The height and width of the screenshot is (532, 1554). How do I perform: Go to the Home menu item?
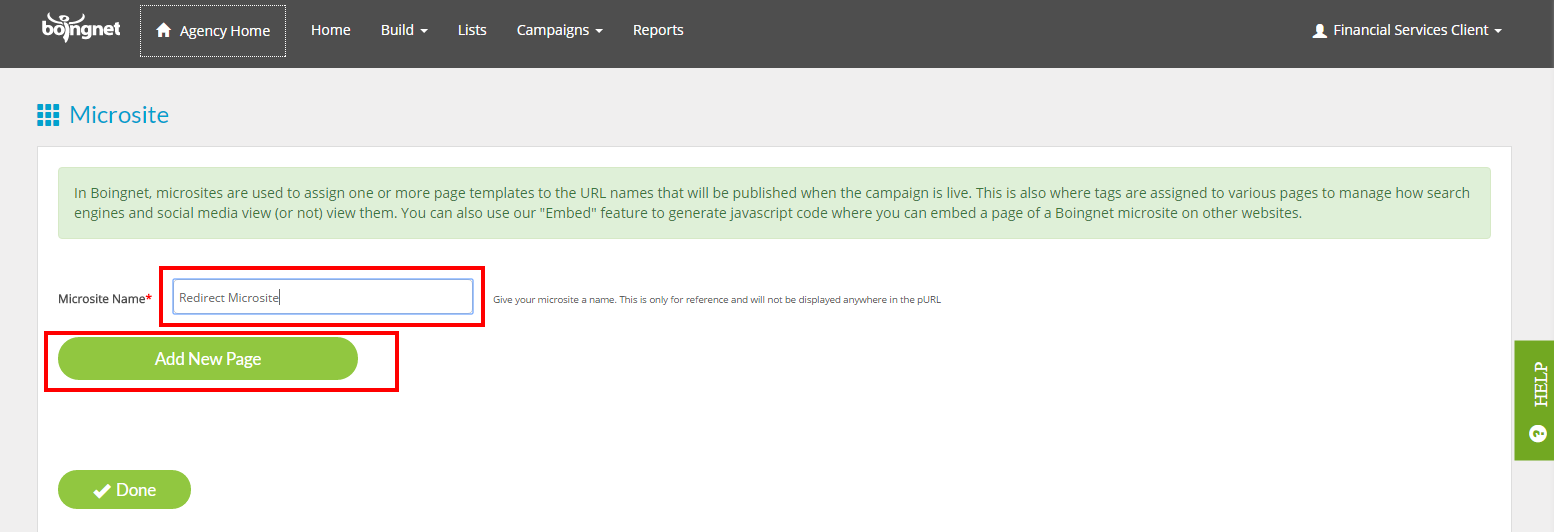click(x=331, y=30)
